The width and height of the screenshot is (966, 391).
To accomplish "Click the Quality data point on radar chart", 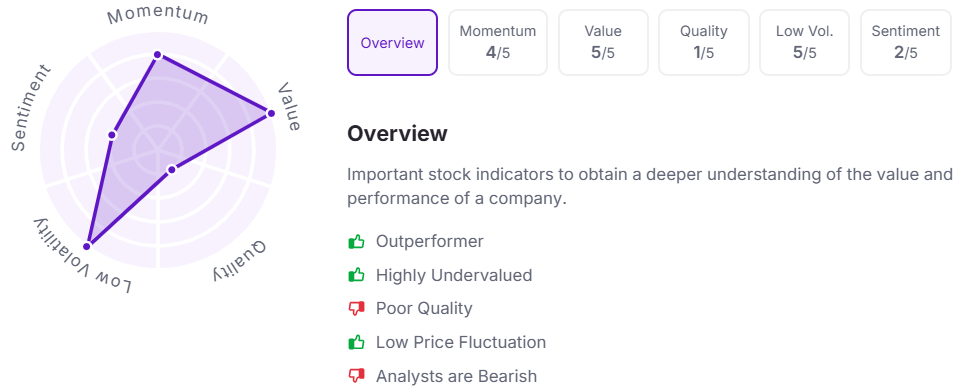I will click(172, 169).
